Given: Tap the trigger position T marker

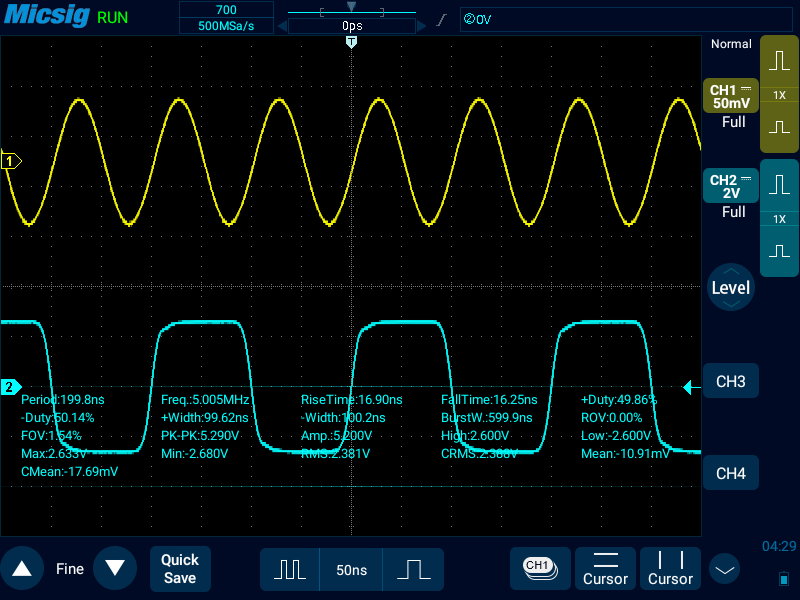Looking at the screenshot, I should coord(351,42).
